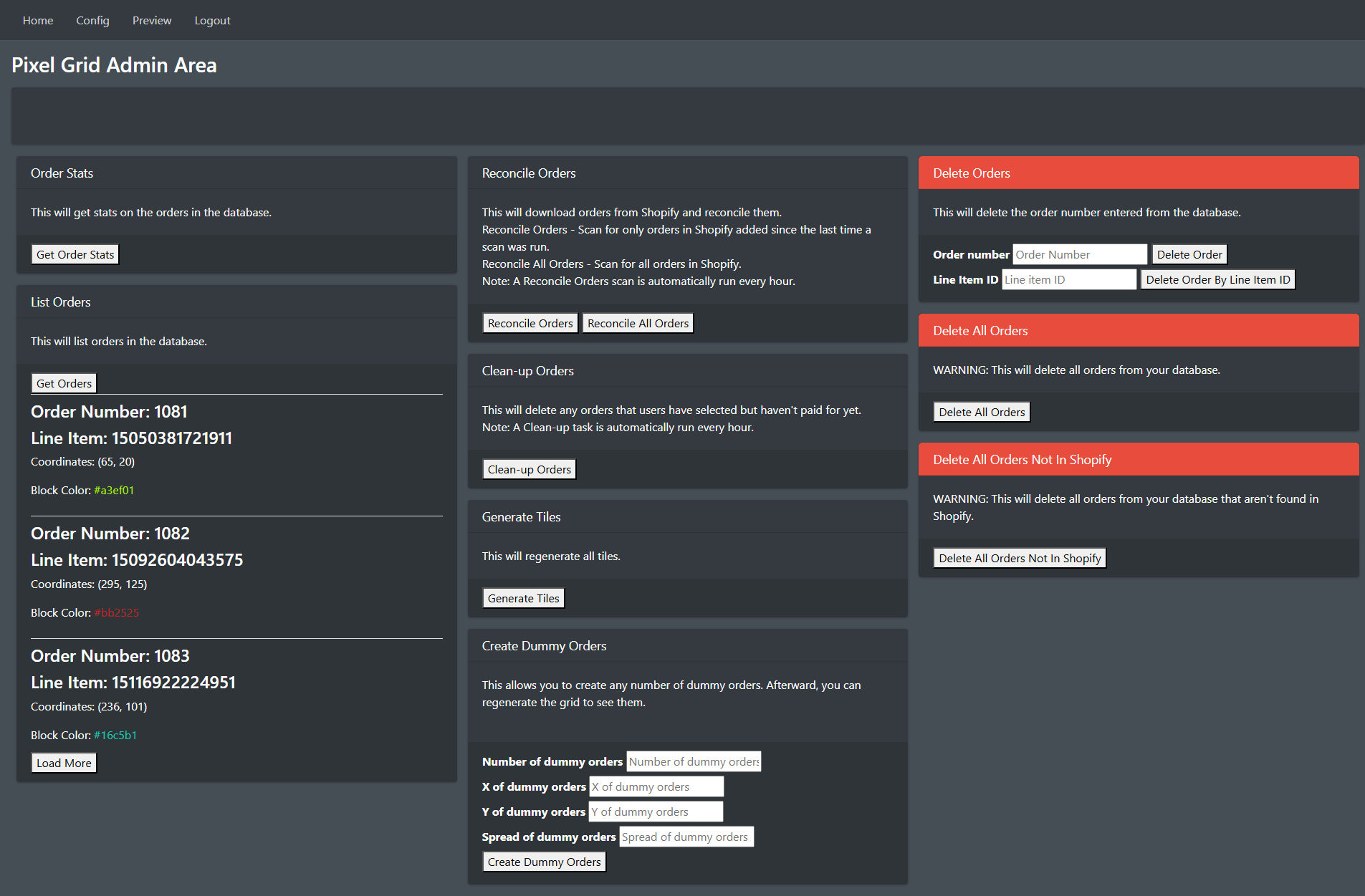Click the Order number field label
The image size is (1365, 896).
[971, 254]
